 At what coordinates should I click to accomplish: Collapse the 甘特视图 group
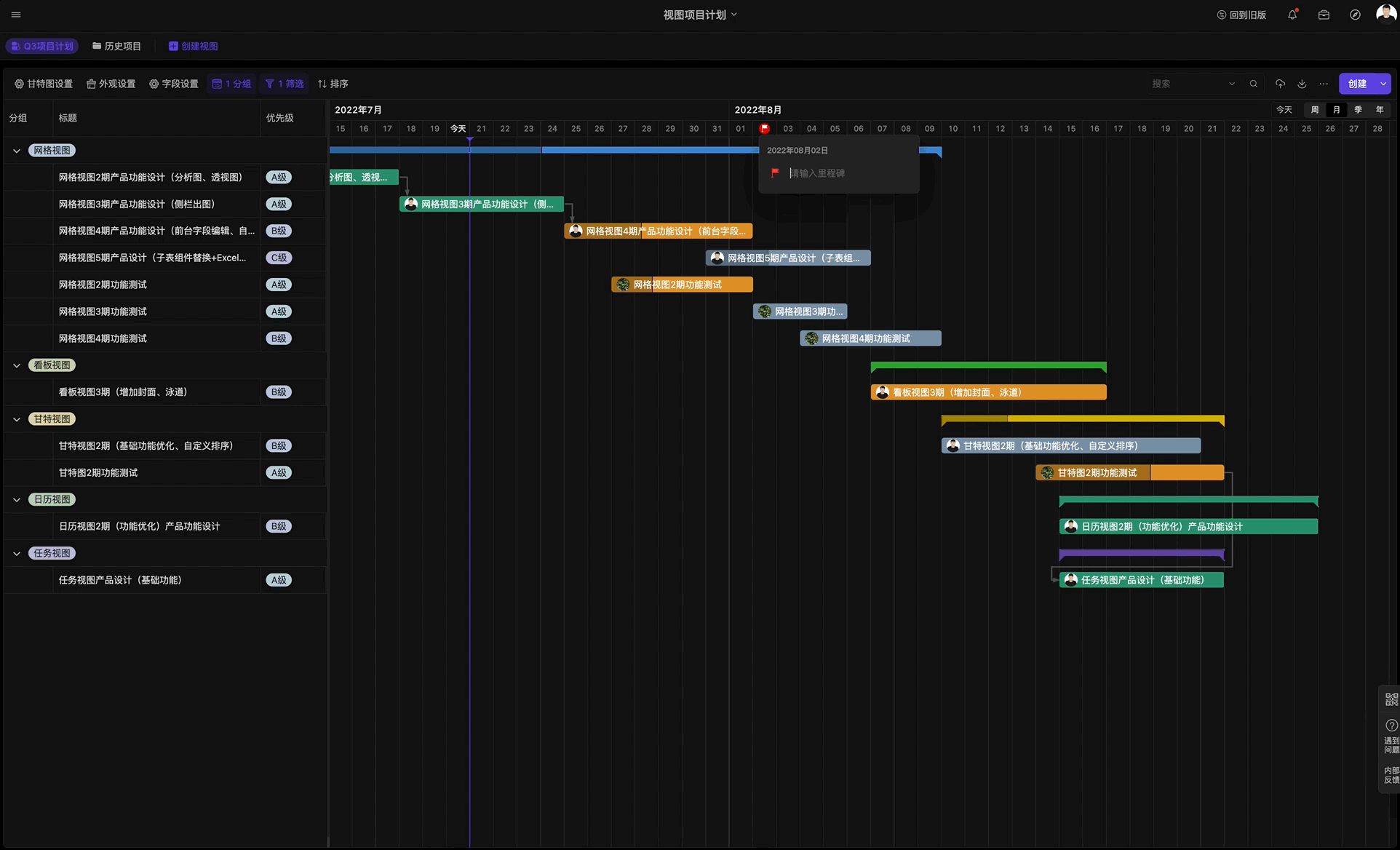pyautogui.click(x=17, y=419)
